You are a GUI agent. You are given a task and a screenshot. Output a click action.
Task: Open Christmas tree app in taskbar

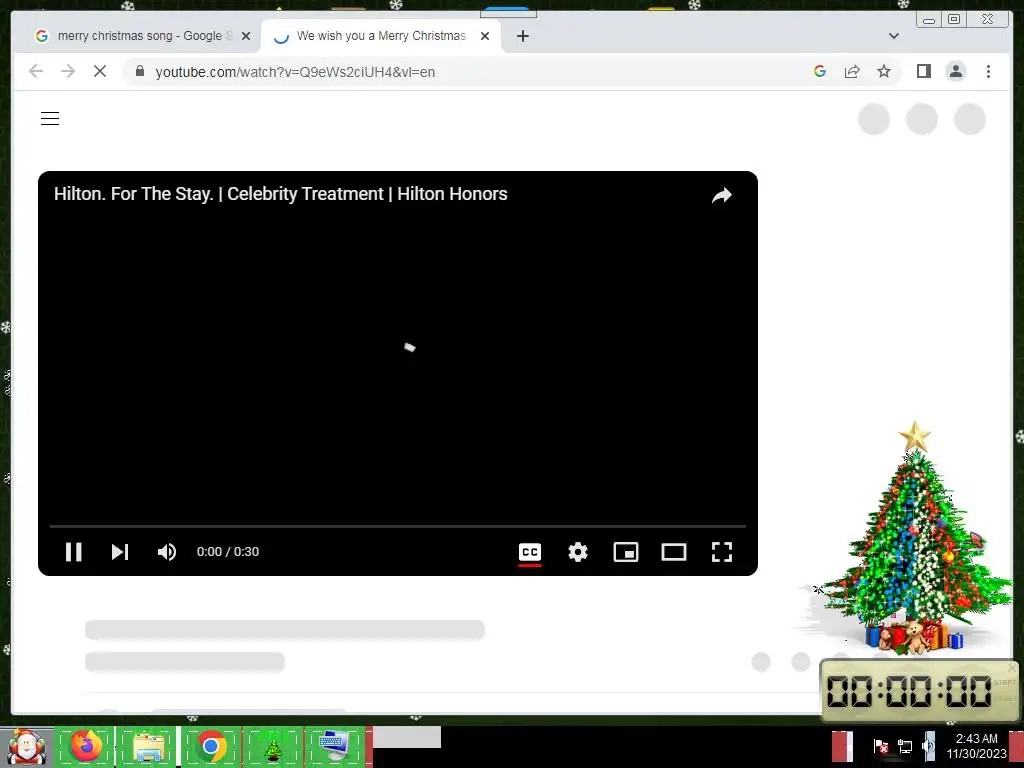(273, 746)
